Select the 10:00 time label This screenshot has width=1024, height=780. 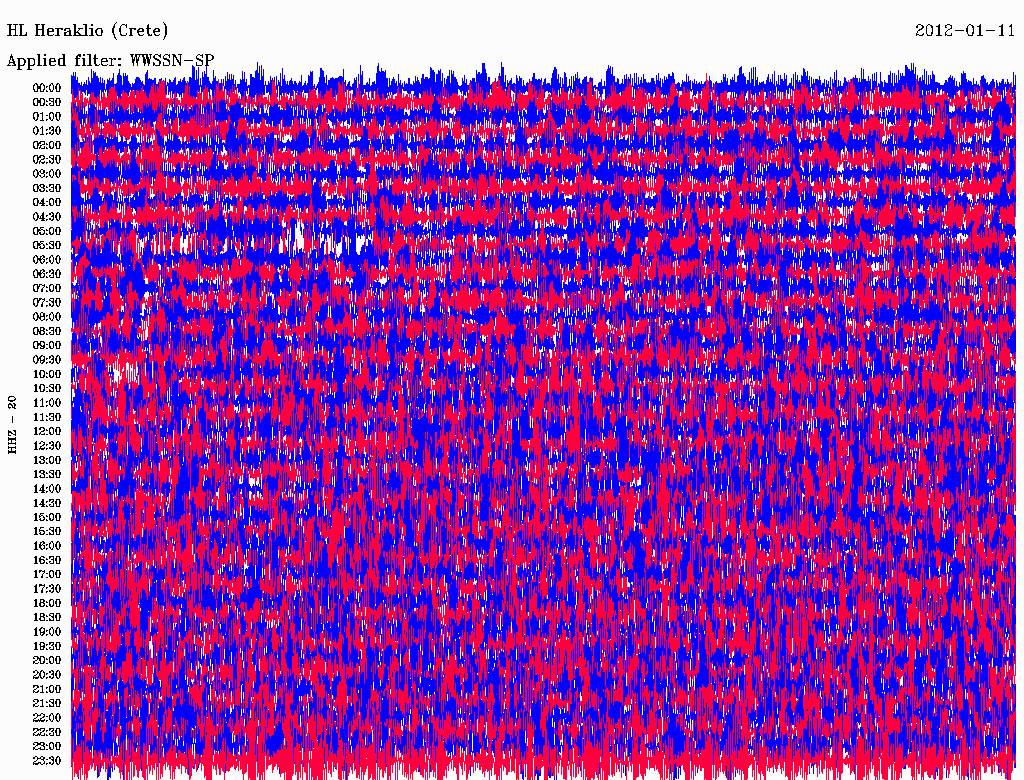point(47,374)
